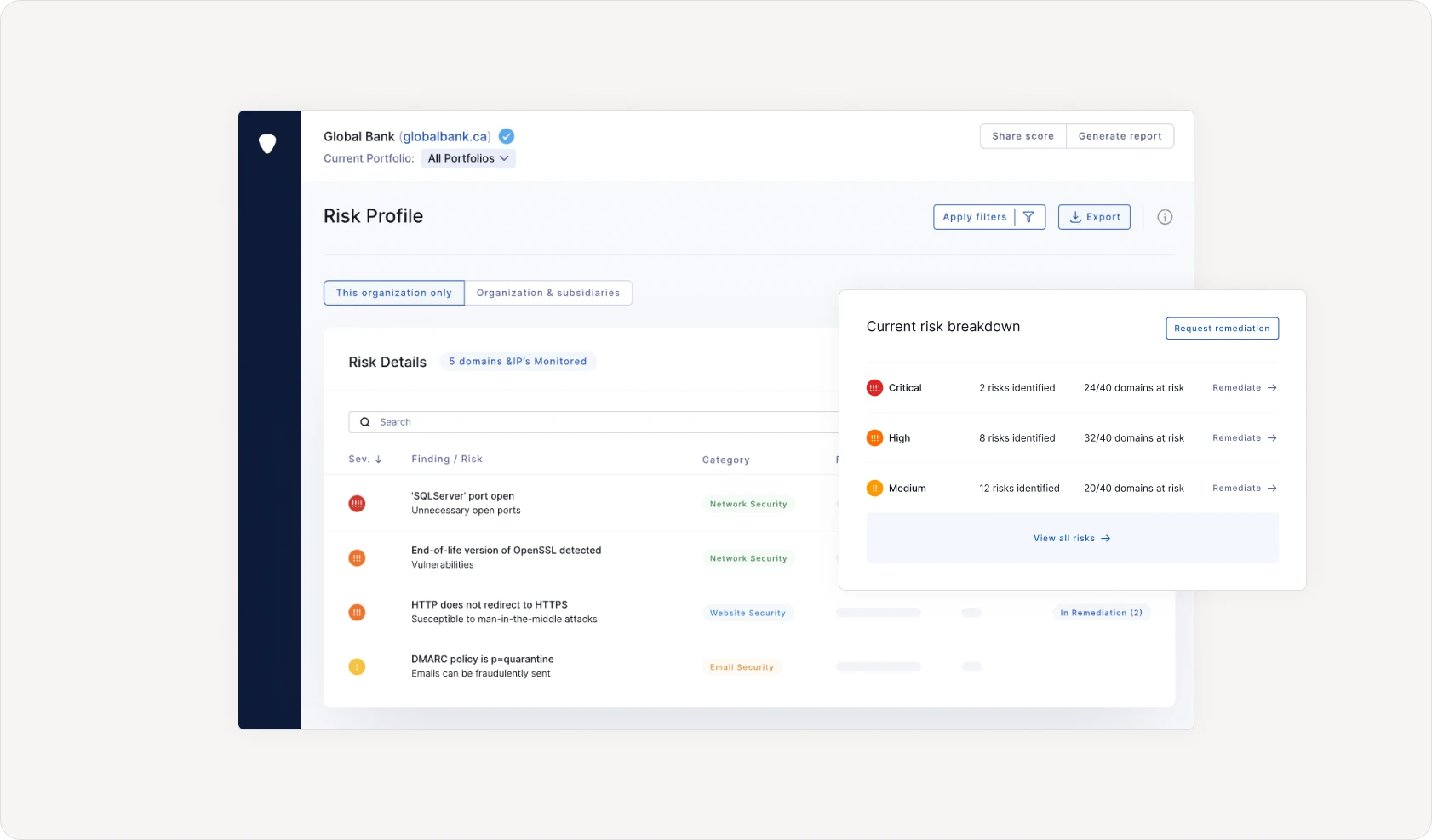Screen dimensions: 1432x840
Task: Sort by the Sev. column arrow
Action: (378, 460)
